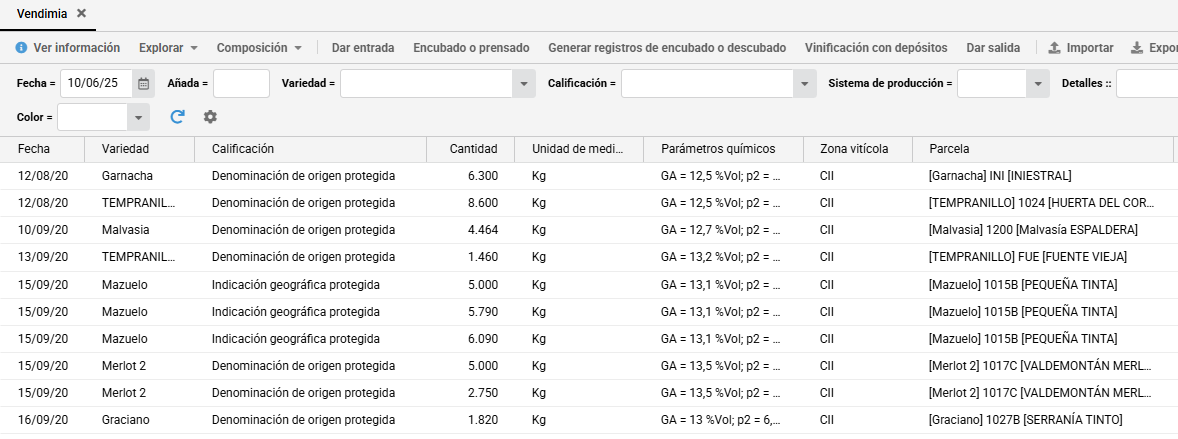Sort by the Parámetros químicos column header

(723, 149)
